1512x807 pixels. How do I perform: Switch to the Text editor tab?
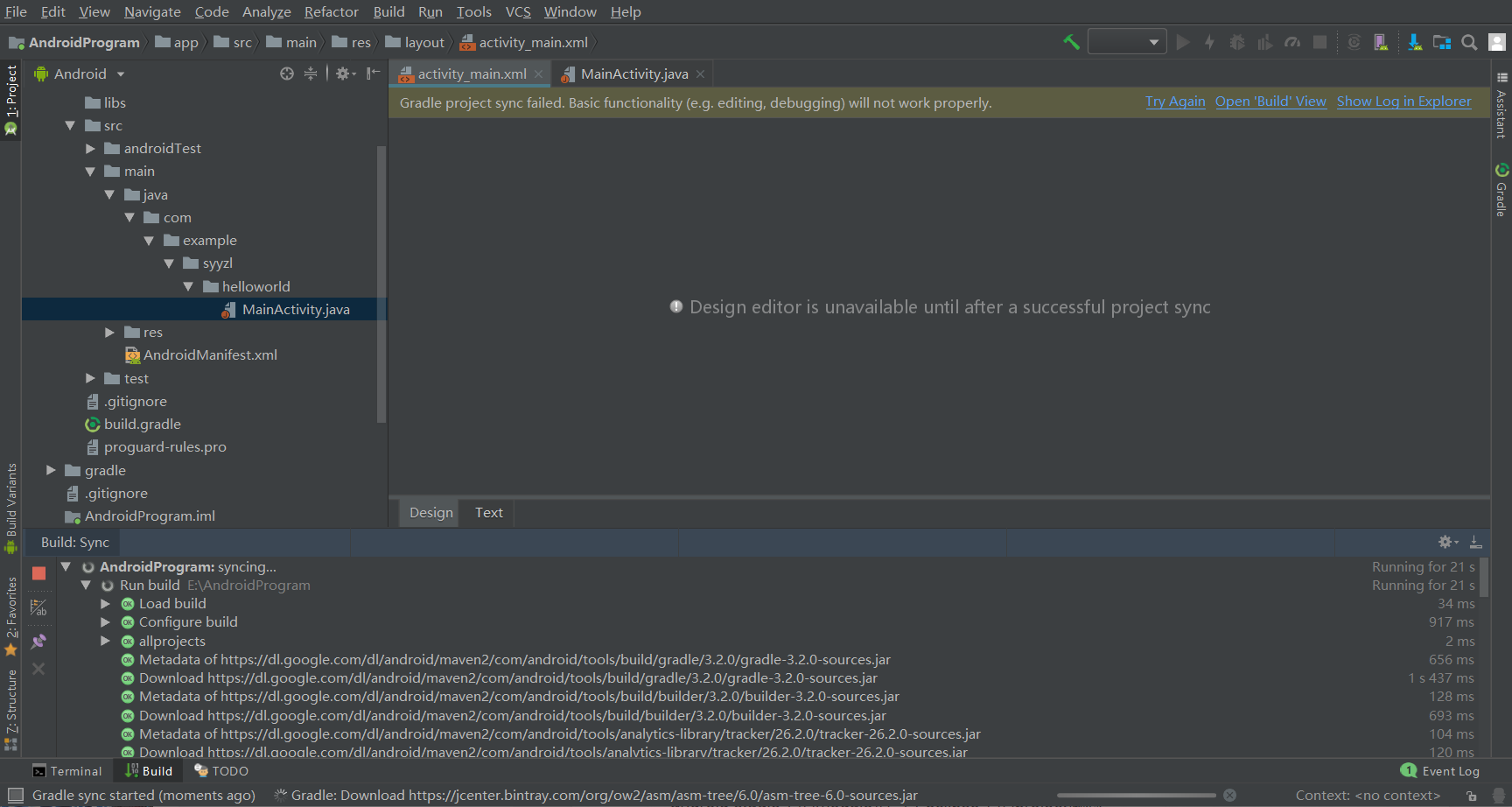click(488, 512)
